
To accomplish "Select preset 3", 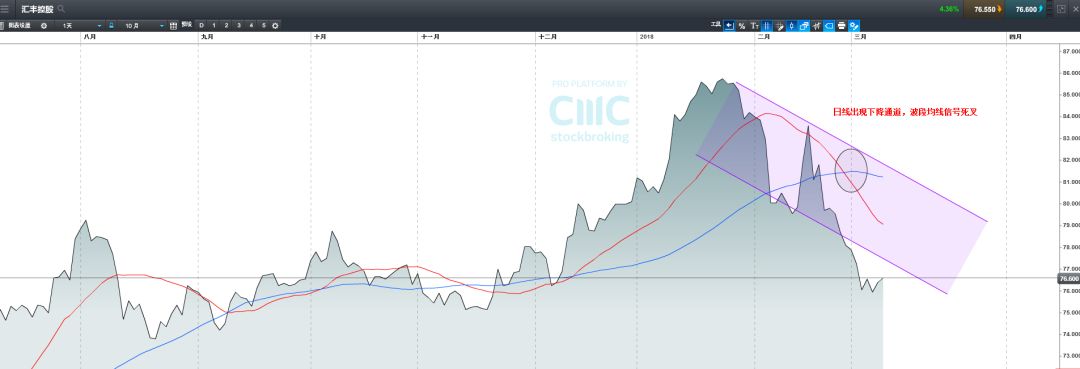I will pyautogui.click(x=239, y=25).
